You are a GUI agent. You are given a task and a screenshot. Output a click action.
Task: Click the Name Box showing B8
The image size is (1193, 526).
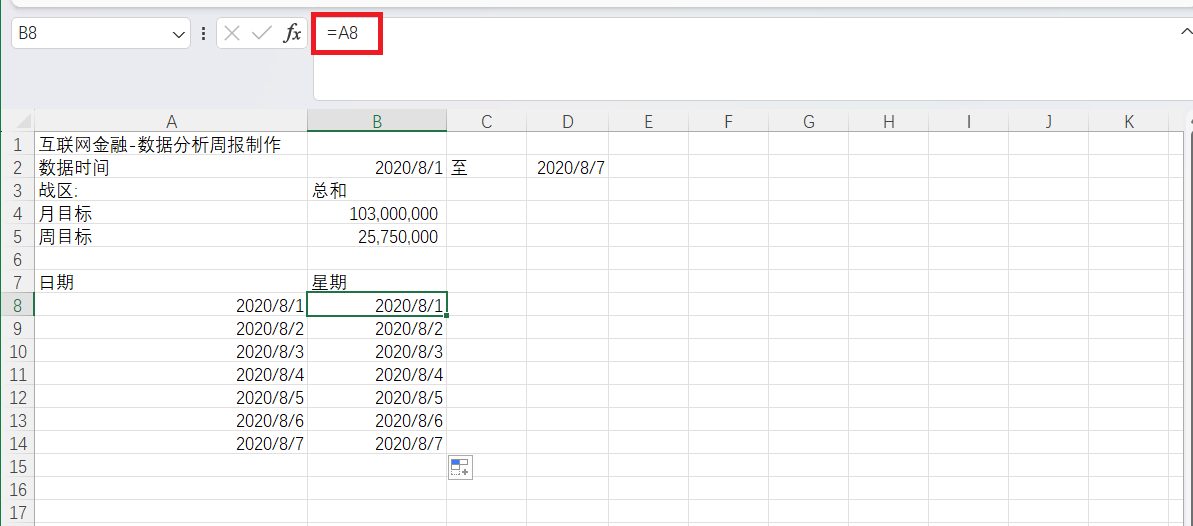90,33
